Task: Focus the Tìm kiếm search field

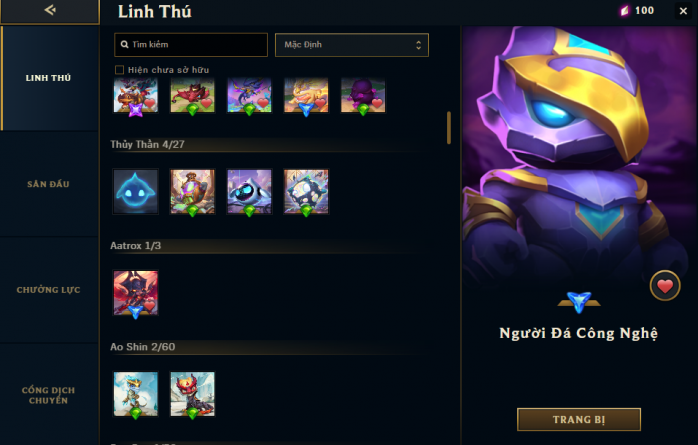Action: [191, 44]
